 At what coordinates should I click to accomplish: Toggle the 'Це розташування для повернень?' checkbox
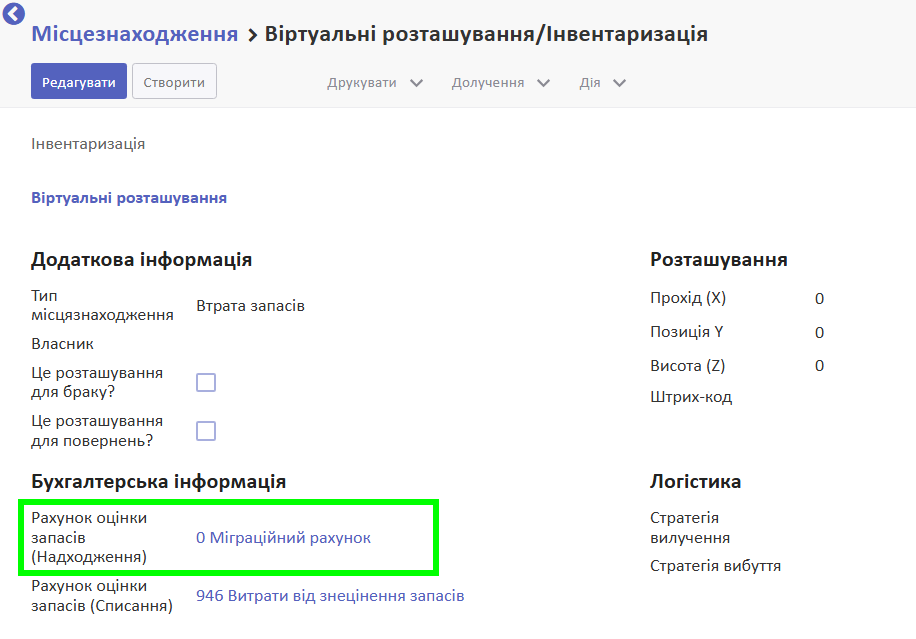click(206, 431)
